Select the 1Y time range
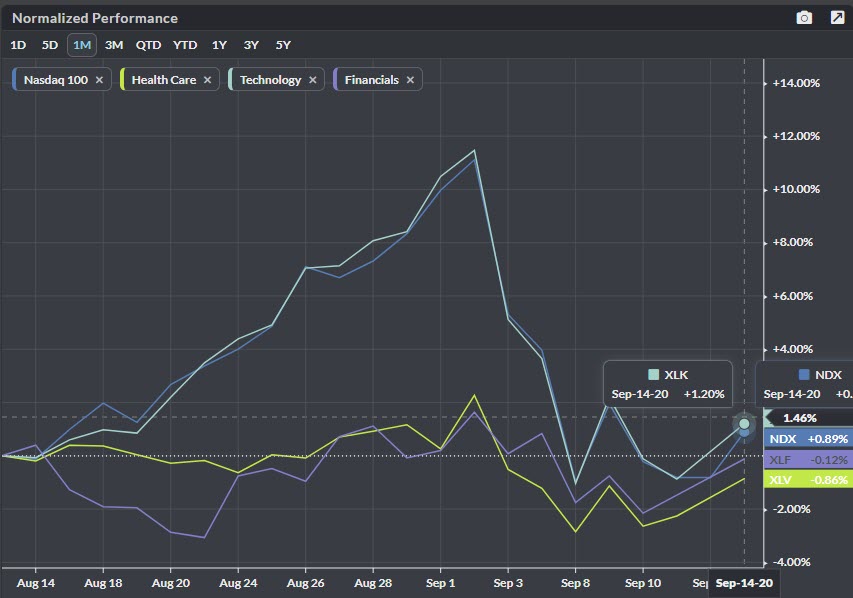 click(219, 44)
